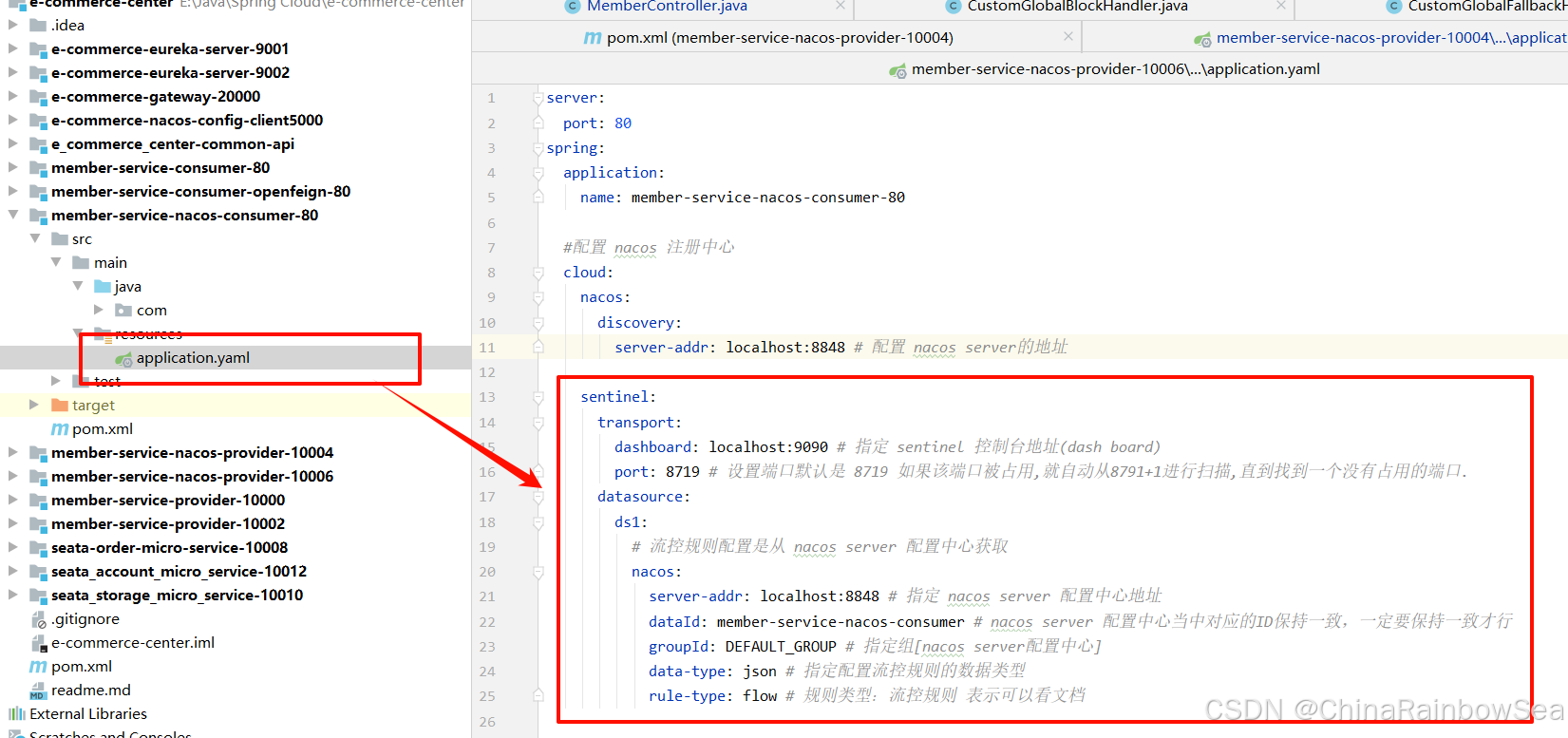Close the pom.xml editor tab
1568x738 pixels.
(x=1068, y=36)
